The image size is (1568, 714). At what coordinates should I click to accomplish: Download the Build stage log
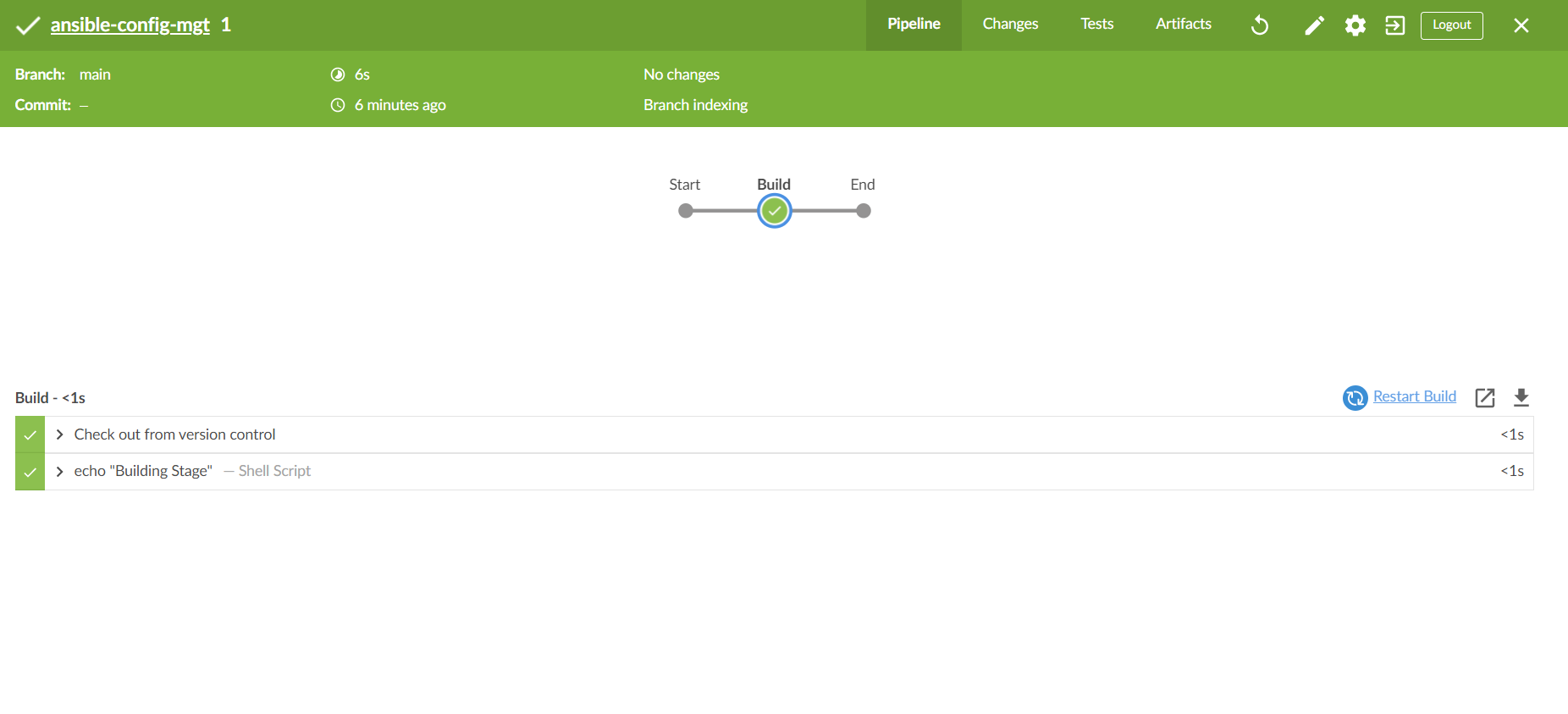1521,397
